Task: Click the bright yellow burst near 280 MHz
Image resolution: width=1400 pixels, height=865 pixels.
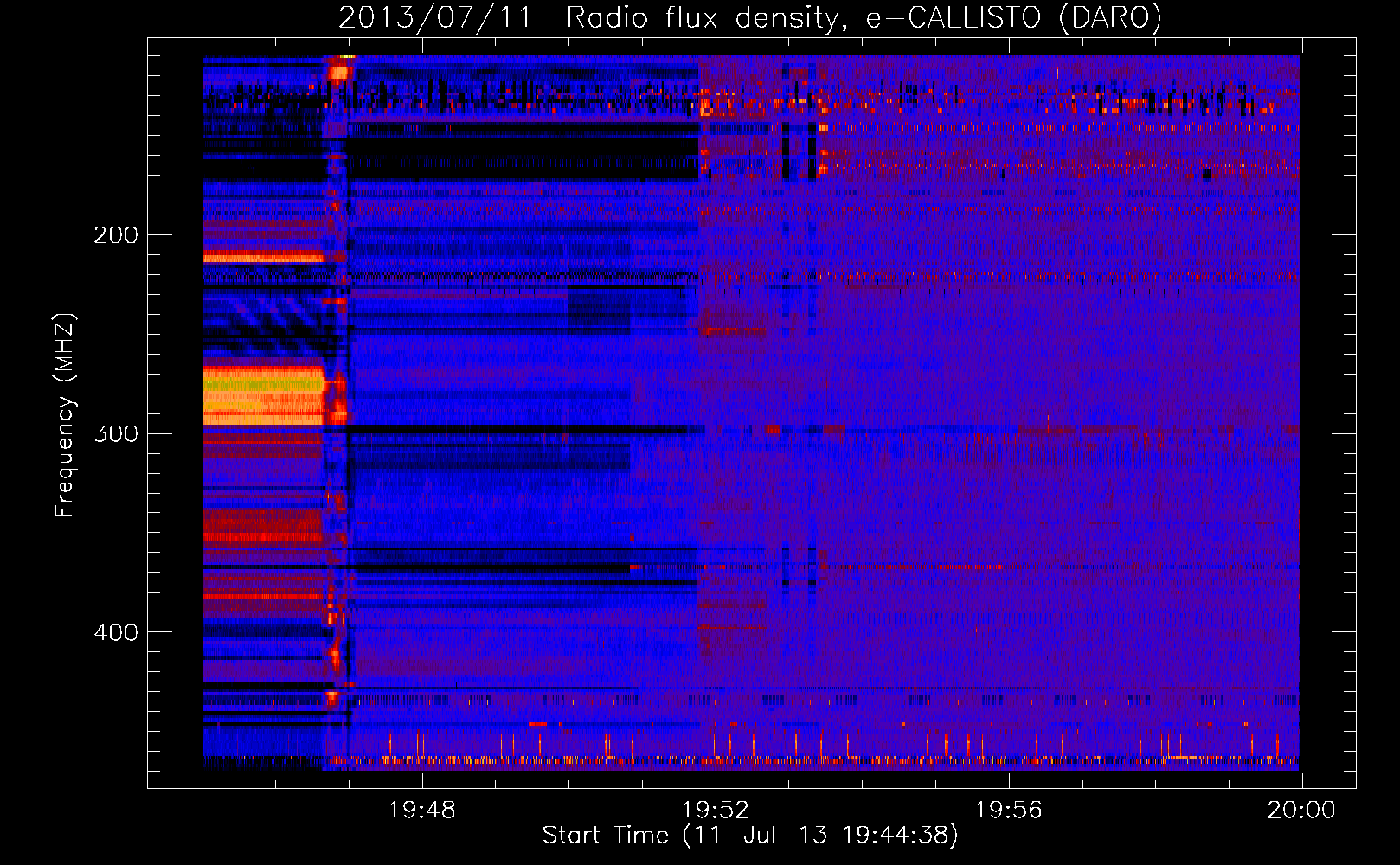Action: (x=264, y=395)
